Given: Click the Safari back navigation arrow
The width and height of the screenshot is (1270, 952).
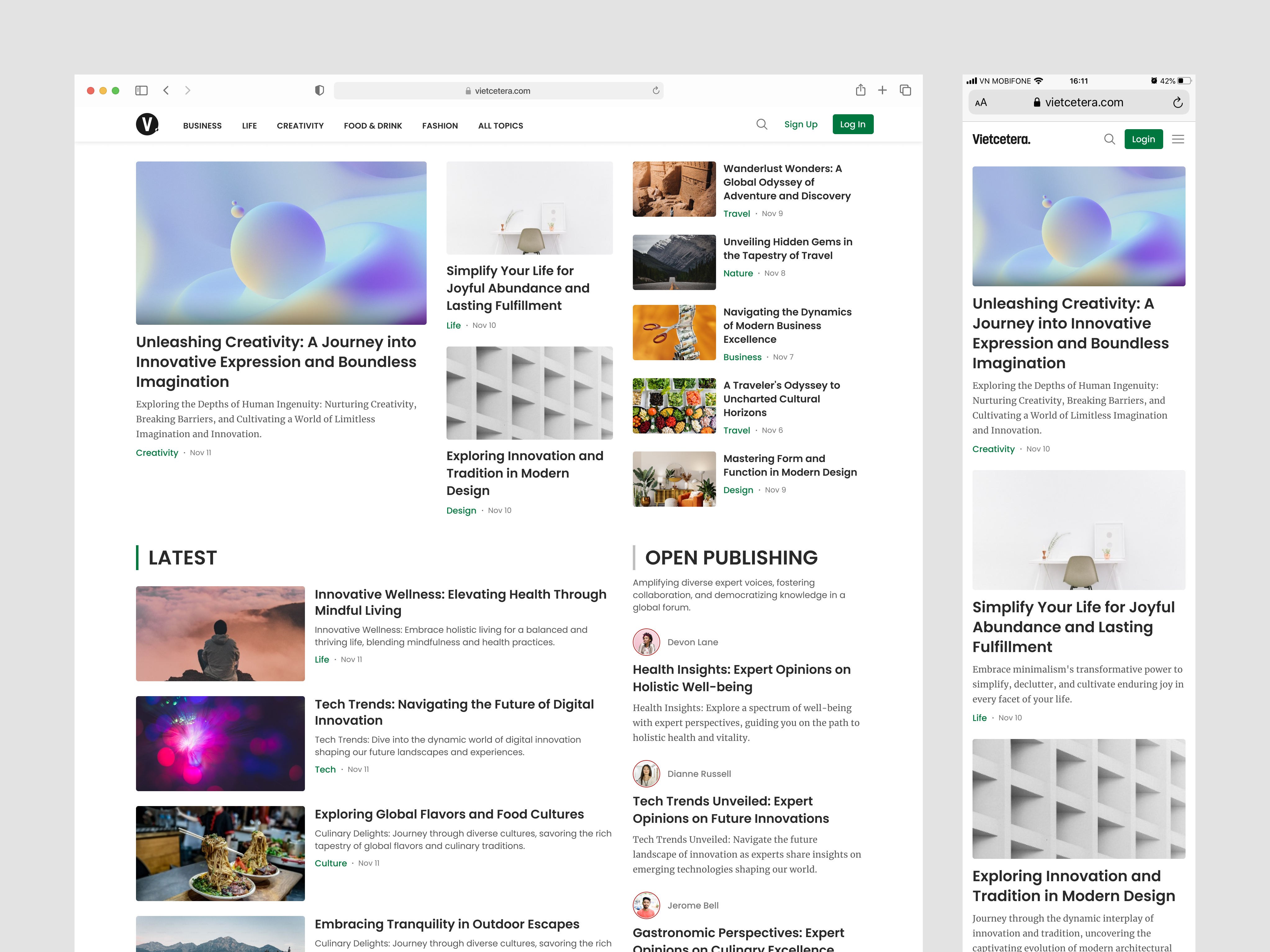Looking at the screenshot, I should [x=166, y=90].
